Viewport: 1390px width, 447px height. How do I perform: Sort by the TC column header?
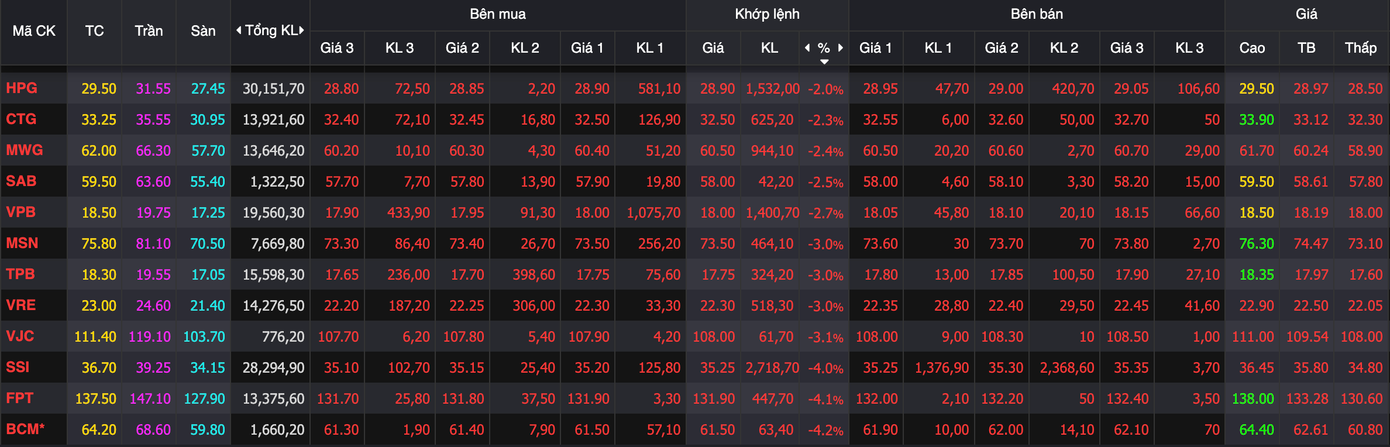click(95, 31)
